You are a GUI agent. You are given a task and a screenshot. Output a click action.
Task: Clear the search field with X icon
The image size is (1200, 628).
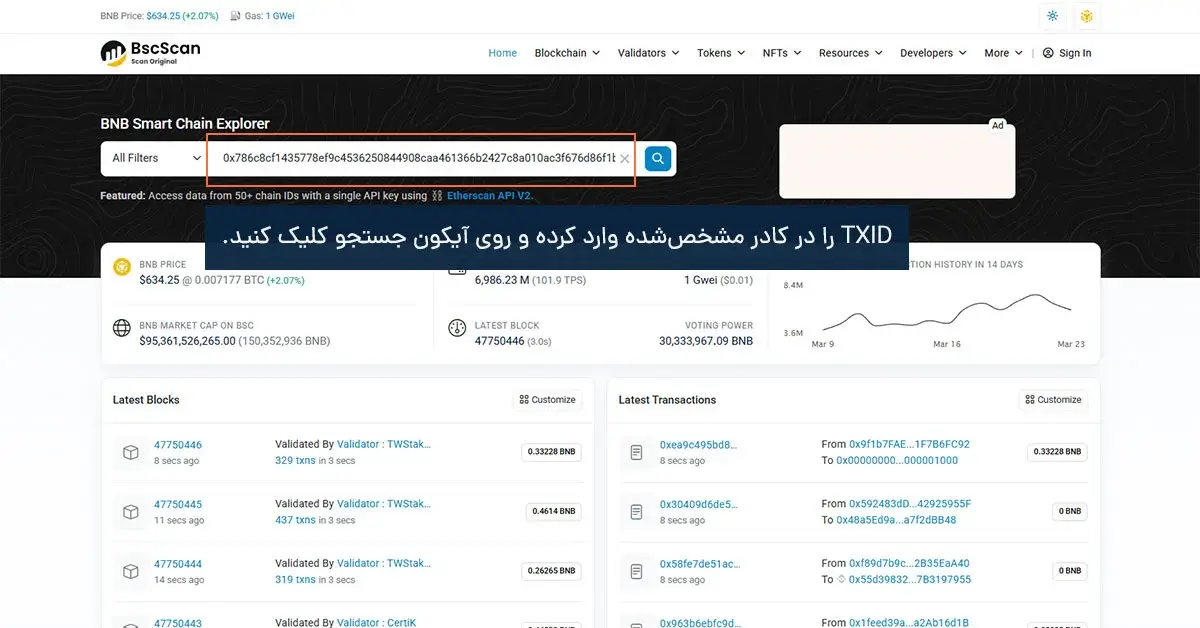(x=625, y=159)
